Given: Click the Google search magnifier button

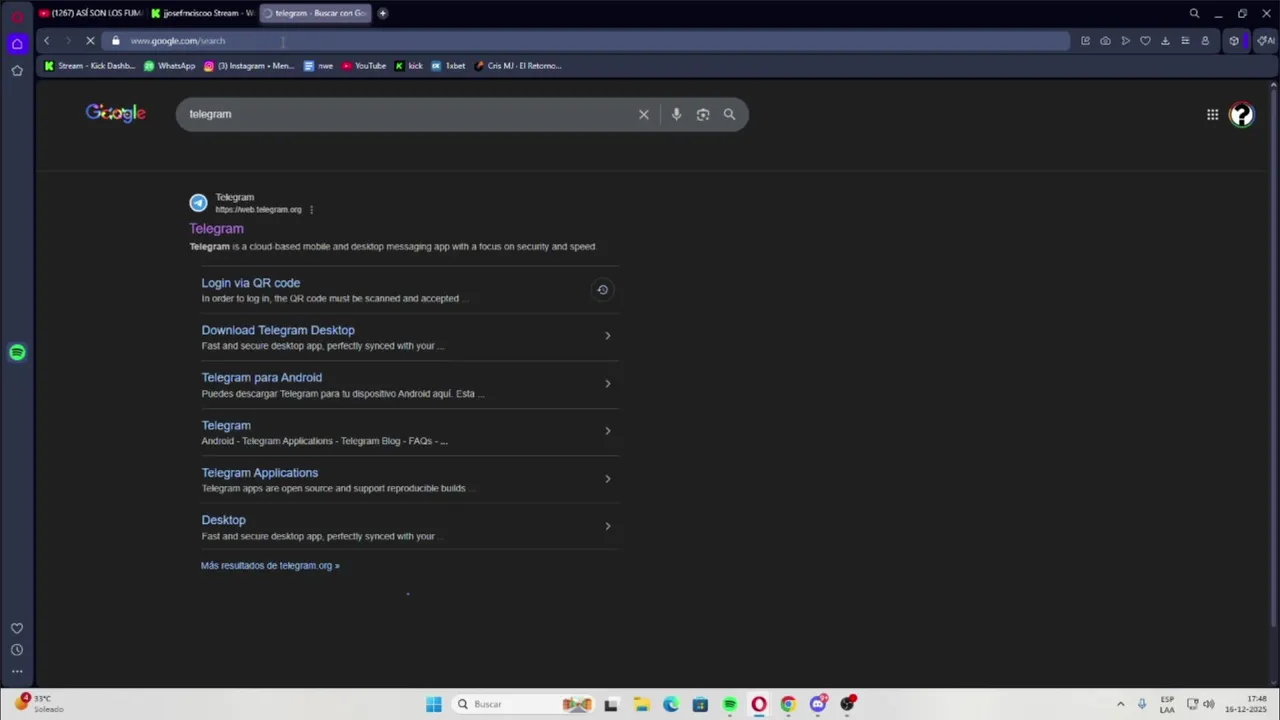Looking at the screenshot, I should click(x=729, y=114).
